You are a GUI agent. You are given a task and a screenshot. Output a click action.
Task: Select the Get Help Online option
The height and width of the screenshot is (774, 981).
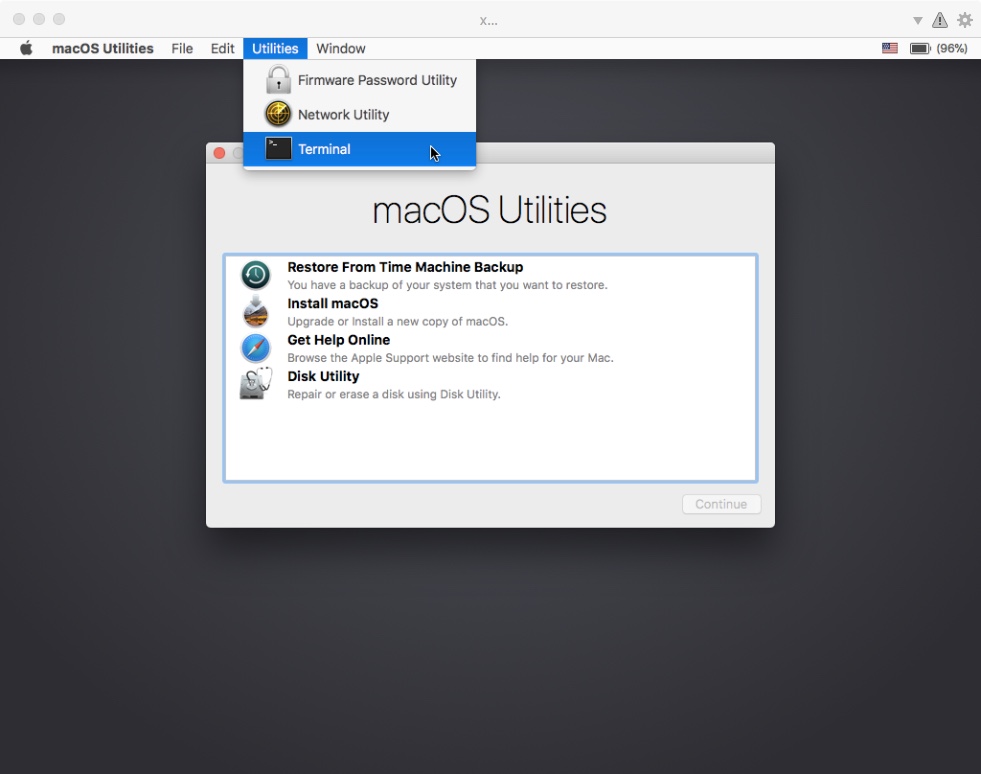point(490,348)
